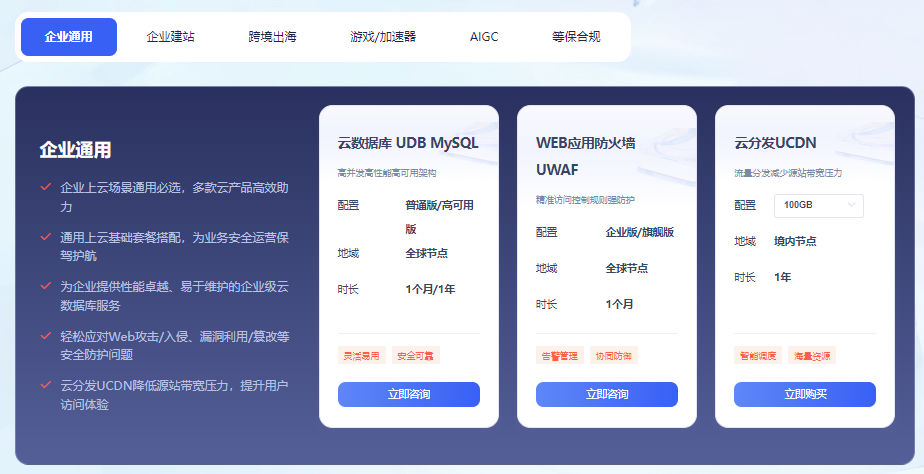
Task: Click 流量分发减少源站带宽压力 subtitle
Action: tap(788, 173)
